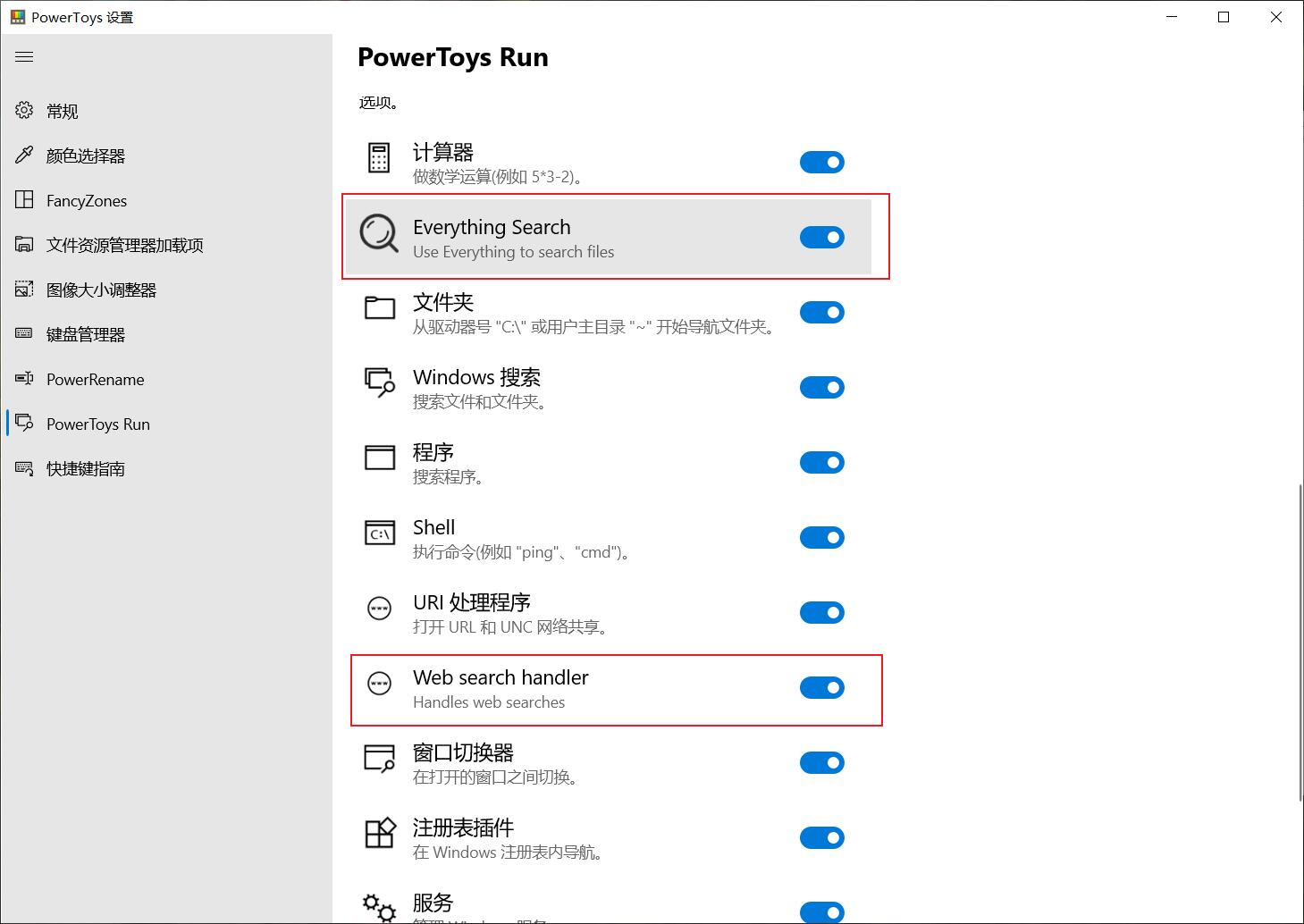Maximize the PowerToys settings window
Image resolution: width=1304 pixels, height=924 pixels.
(1224, 17)
